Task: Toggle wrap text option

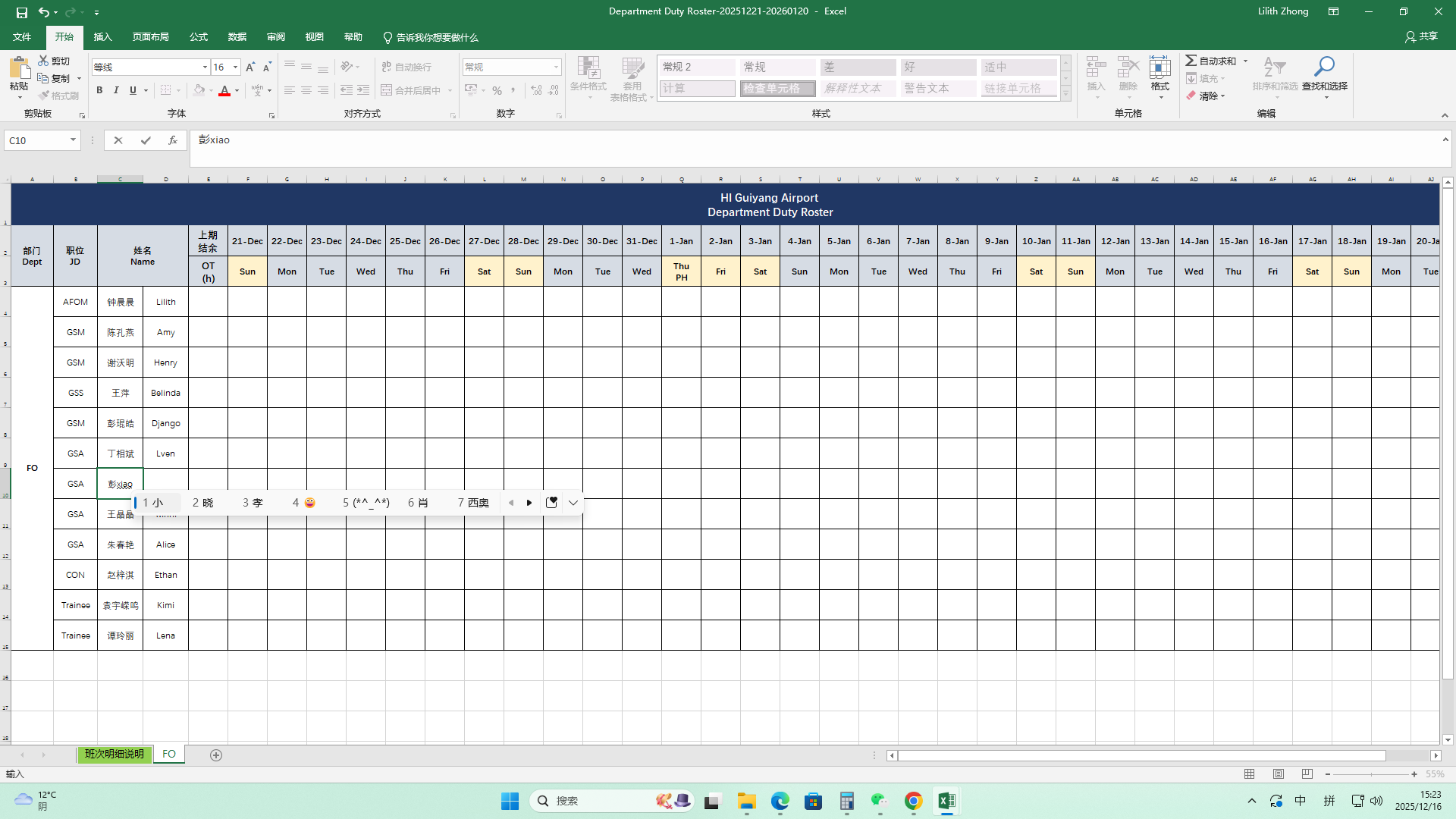Action: 406,67
